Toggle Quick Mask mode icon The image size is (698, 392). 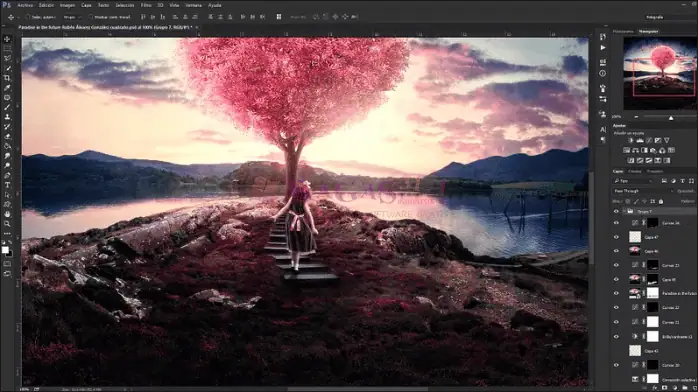[7, 264]
